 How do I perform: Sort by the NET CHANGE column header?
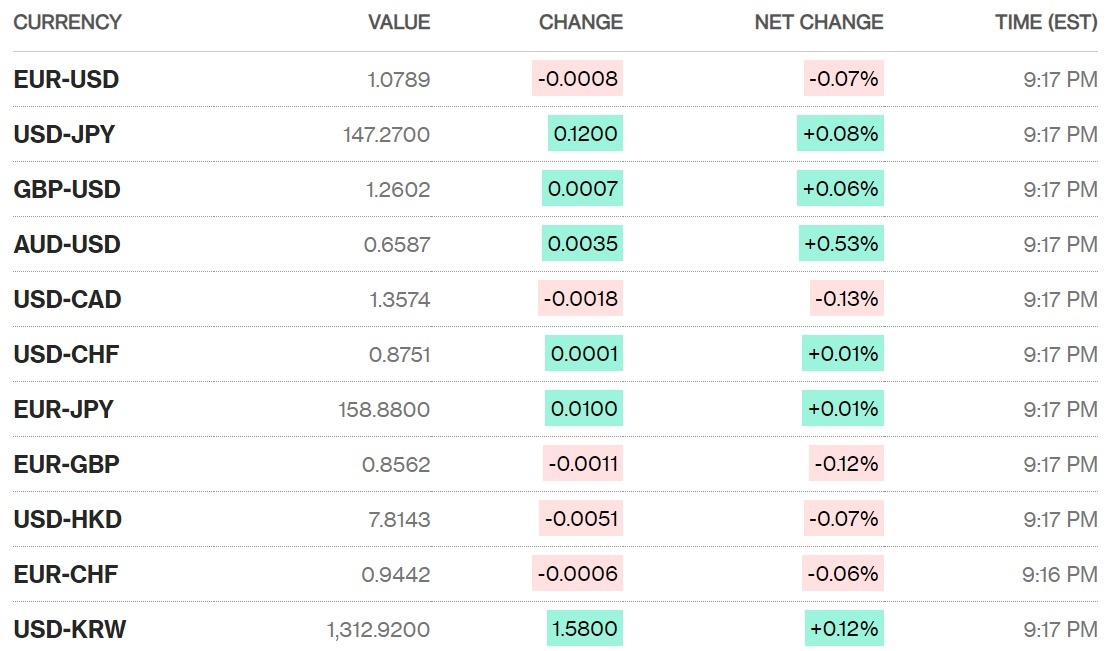click(x=819, y=22)
